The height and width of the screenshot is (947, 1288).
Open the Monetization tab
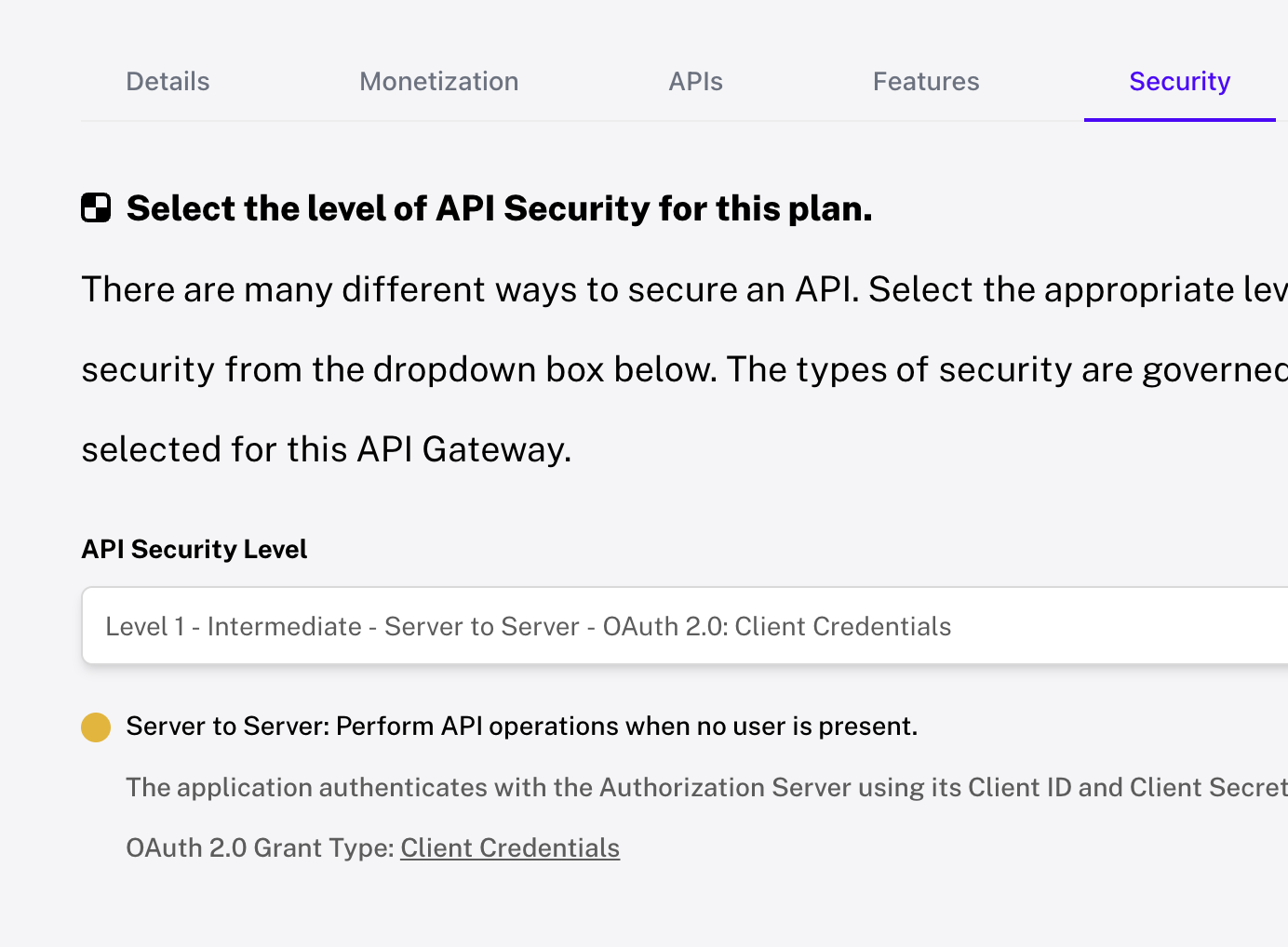tap(438, 81)
